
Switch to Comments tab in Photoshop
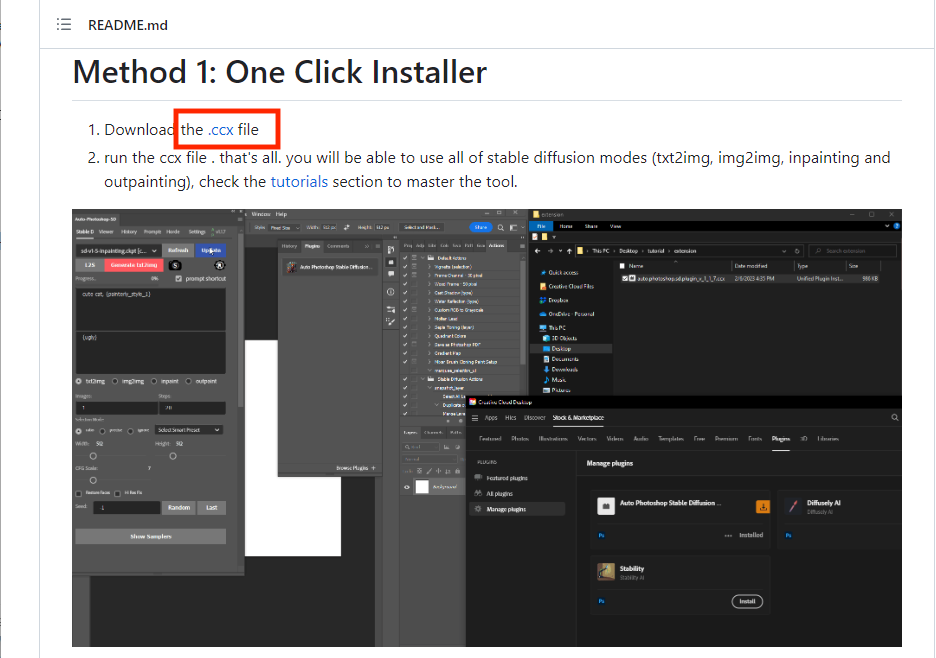(x=338, y=246)
